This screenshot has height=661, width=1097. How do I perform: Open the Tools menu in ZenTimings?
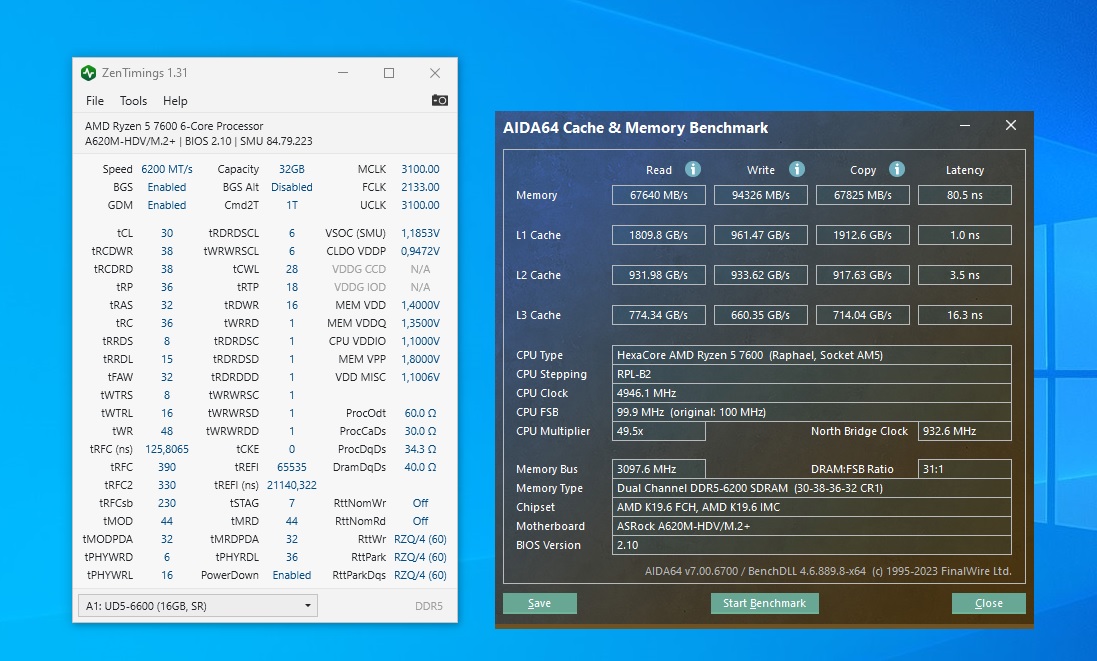click(x=133, y=101)
